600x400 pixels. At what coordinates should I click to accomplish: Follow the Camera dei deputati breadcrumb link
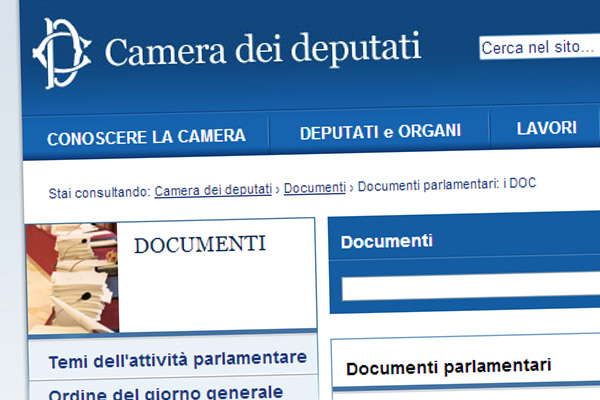pos(213,190)
